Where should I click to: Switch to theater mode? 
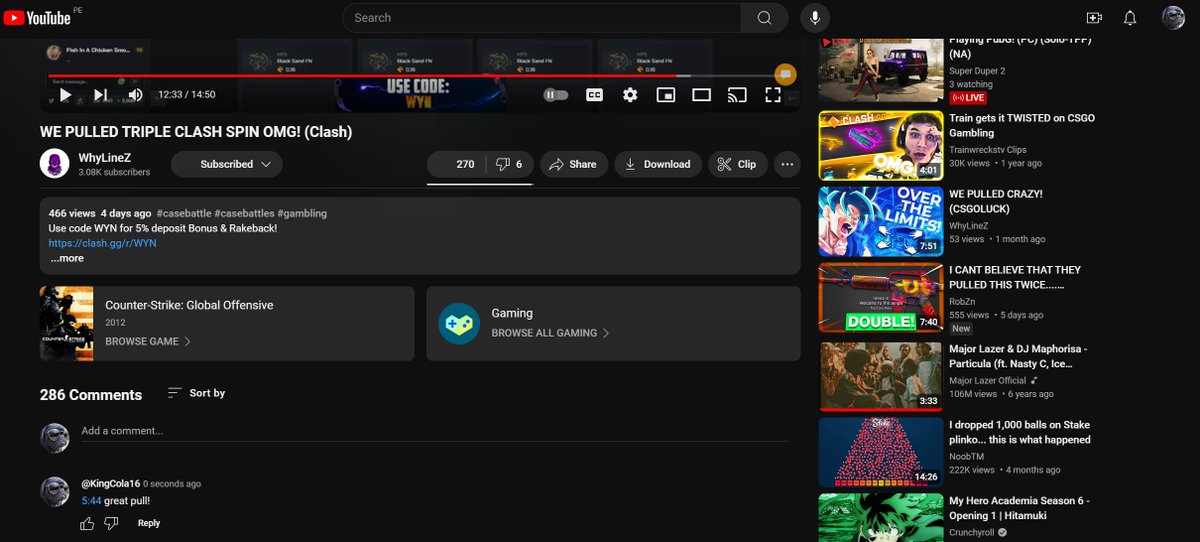click(x=701, y=95)
